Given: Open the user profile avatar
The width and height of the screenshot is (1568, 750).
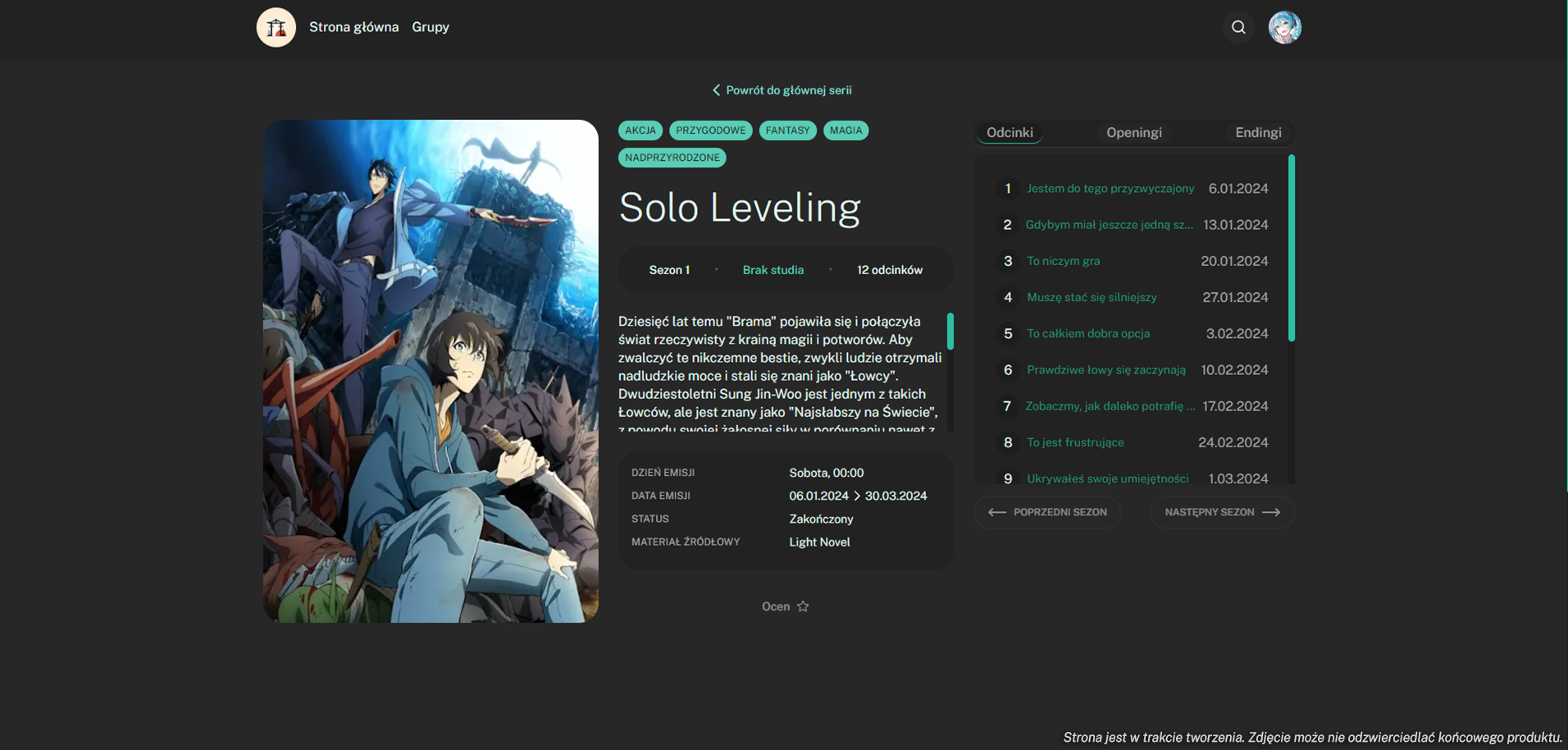Looking at the screenshot, I should click(x=1284, y=27).
